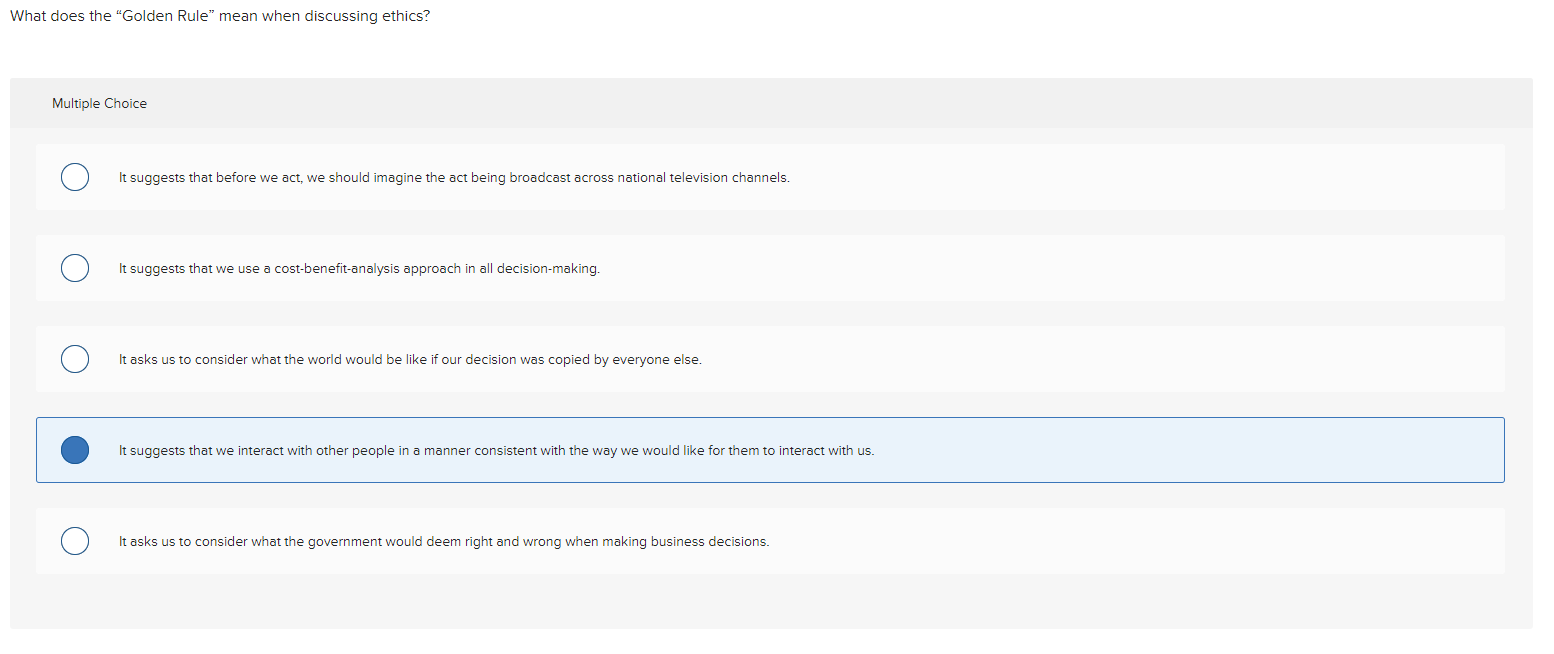
Task: Click the answer text about decision copied by everyone
Action: tap(410, 360)
